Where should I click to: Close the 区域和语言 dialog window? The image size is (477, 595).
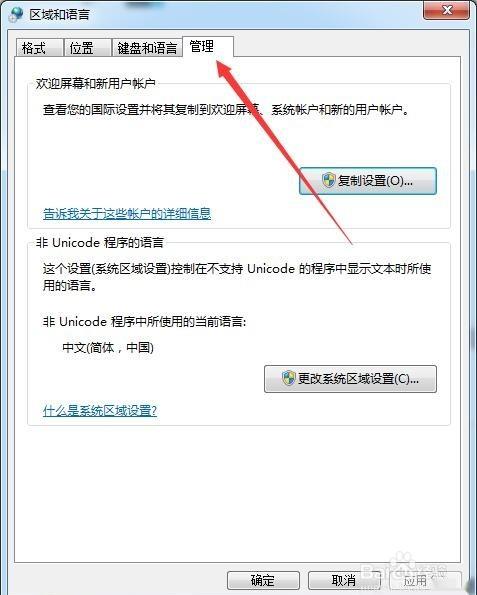point(447,10)
